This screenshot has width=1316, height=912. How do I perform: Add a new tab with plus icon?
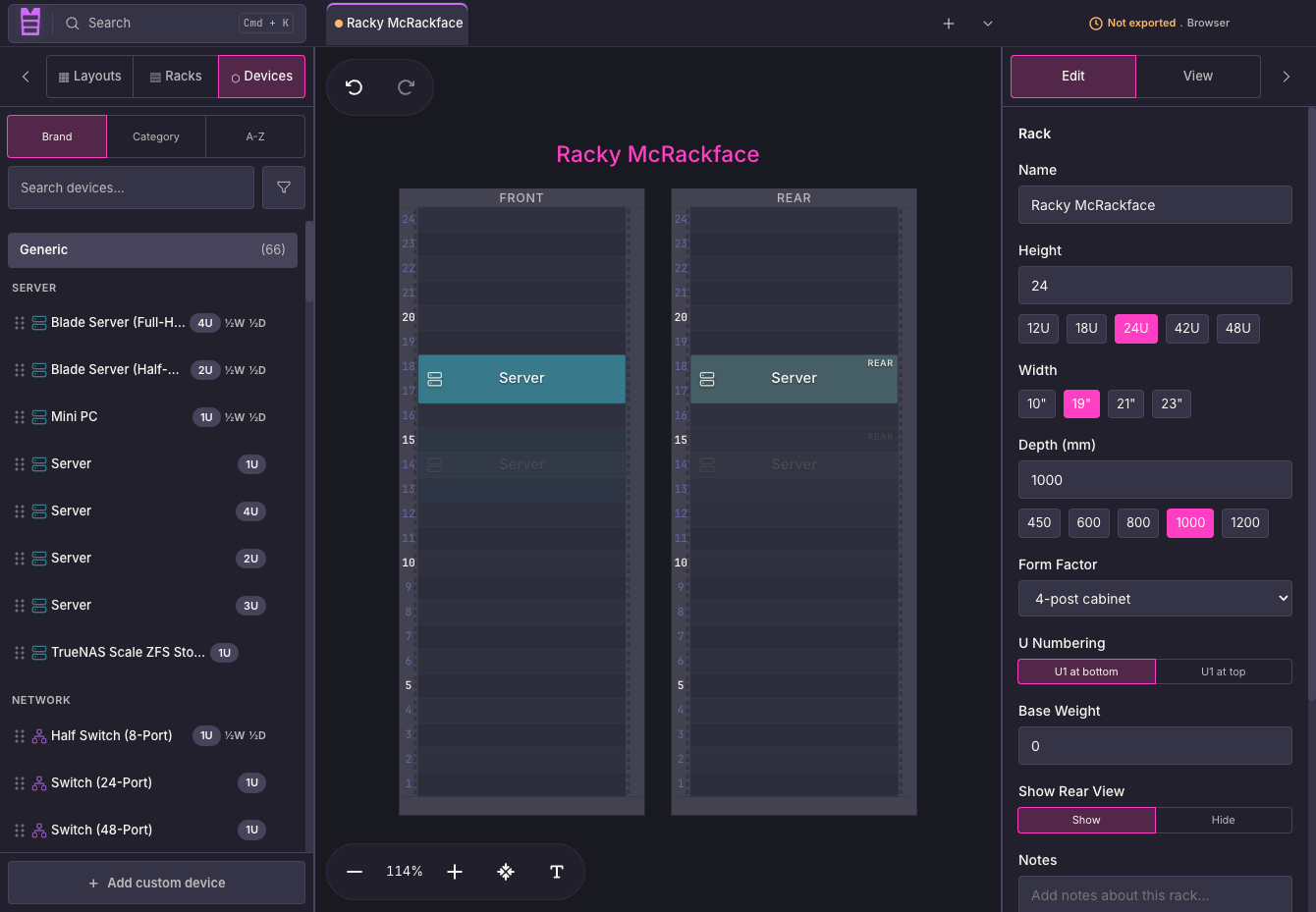tap(949, 24)
